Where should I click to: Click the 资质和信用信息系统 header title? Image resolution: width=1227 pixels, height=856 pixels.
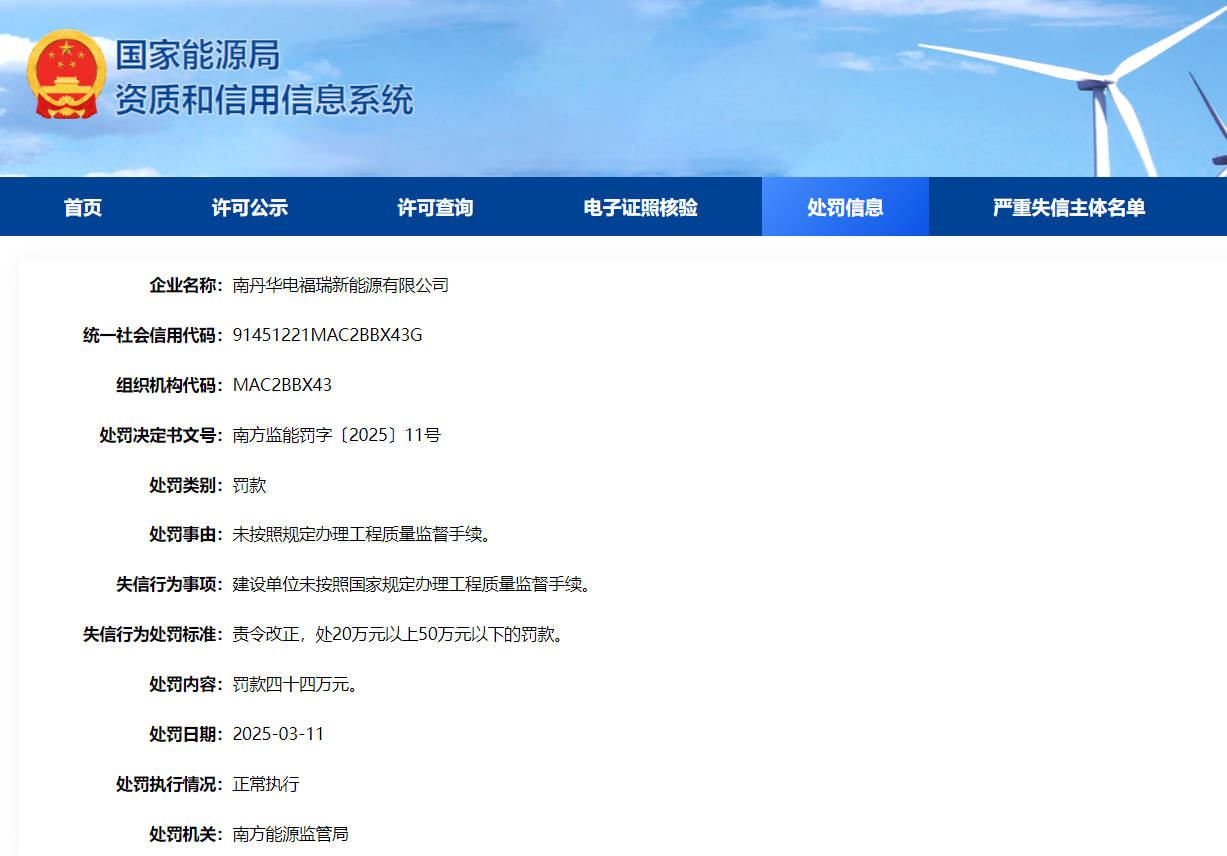point(264,100)
